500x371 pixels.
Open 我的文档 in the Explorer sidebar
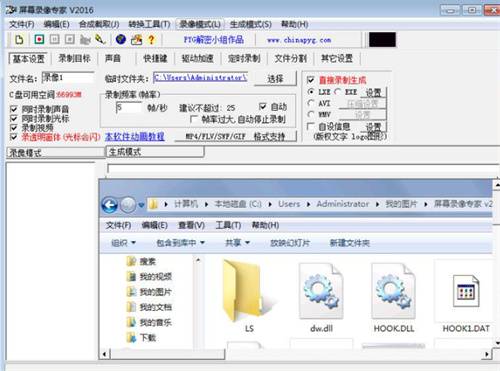[149, 307]
